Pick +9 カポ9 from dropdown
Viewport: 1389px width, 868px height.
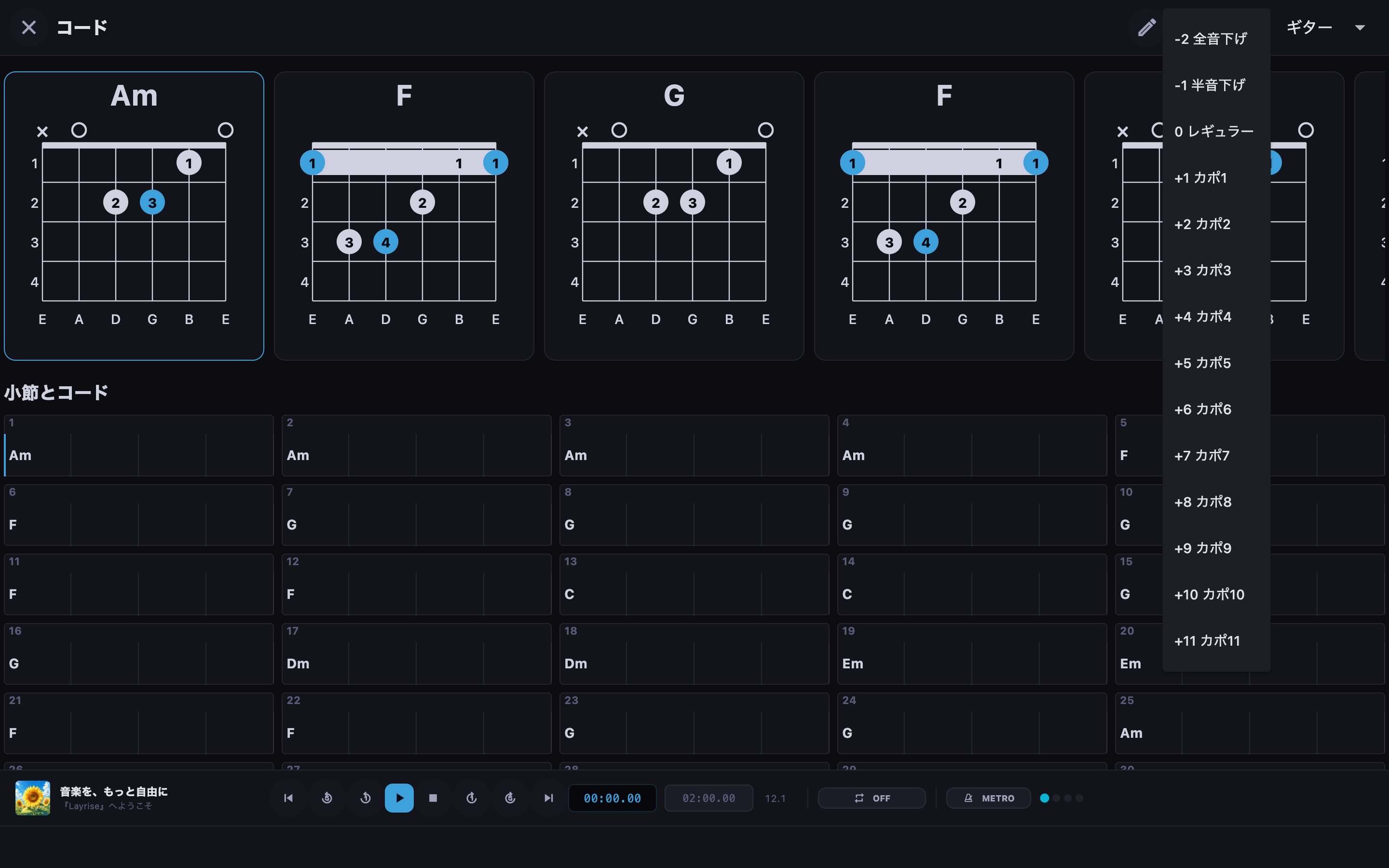click(1216, 548)
